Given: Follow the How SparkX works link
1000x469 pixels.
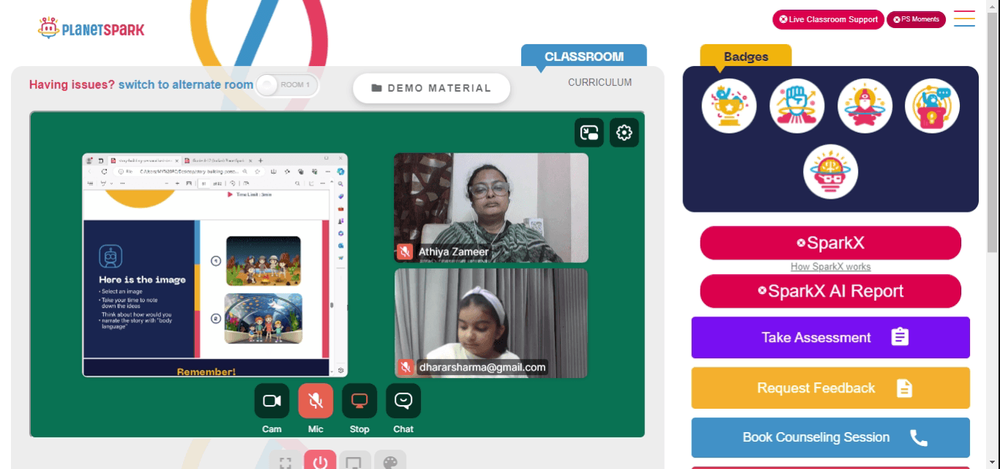Looking at the screenshot, I should pyautogui.click(x=830, y=267).
